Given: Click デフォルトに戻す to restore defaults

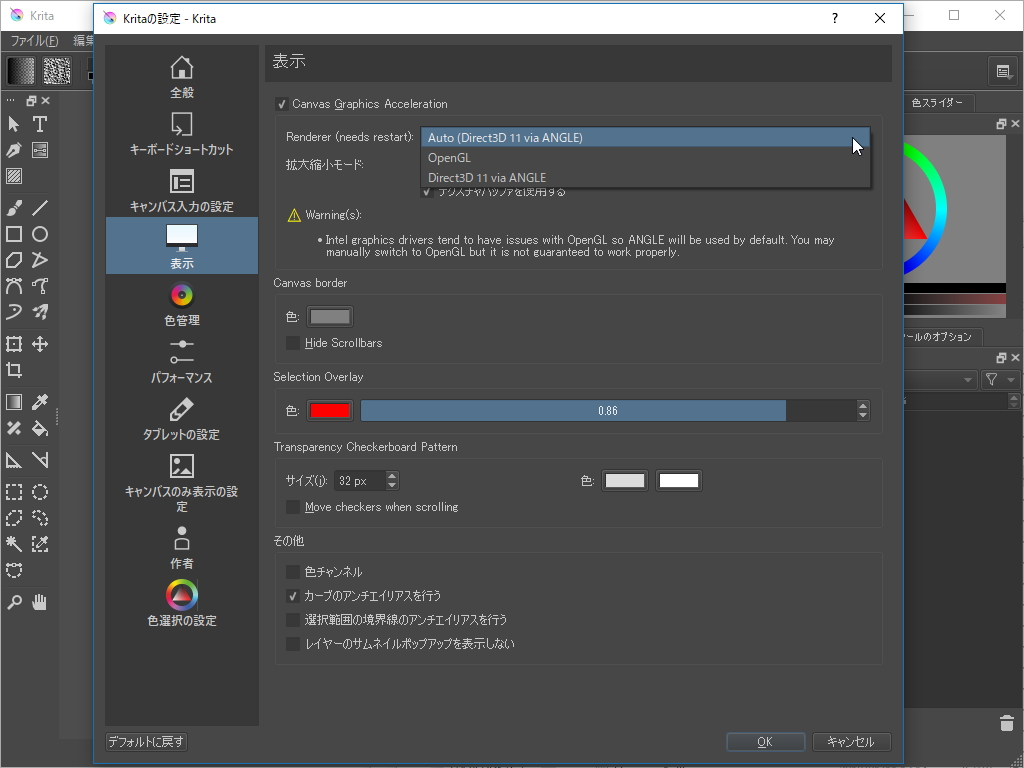Looking at the screenshot, I should (146, 741).
